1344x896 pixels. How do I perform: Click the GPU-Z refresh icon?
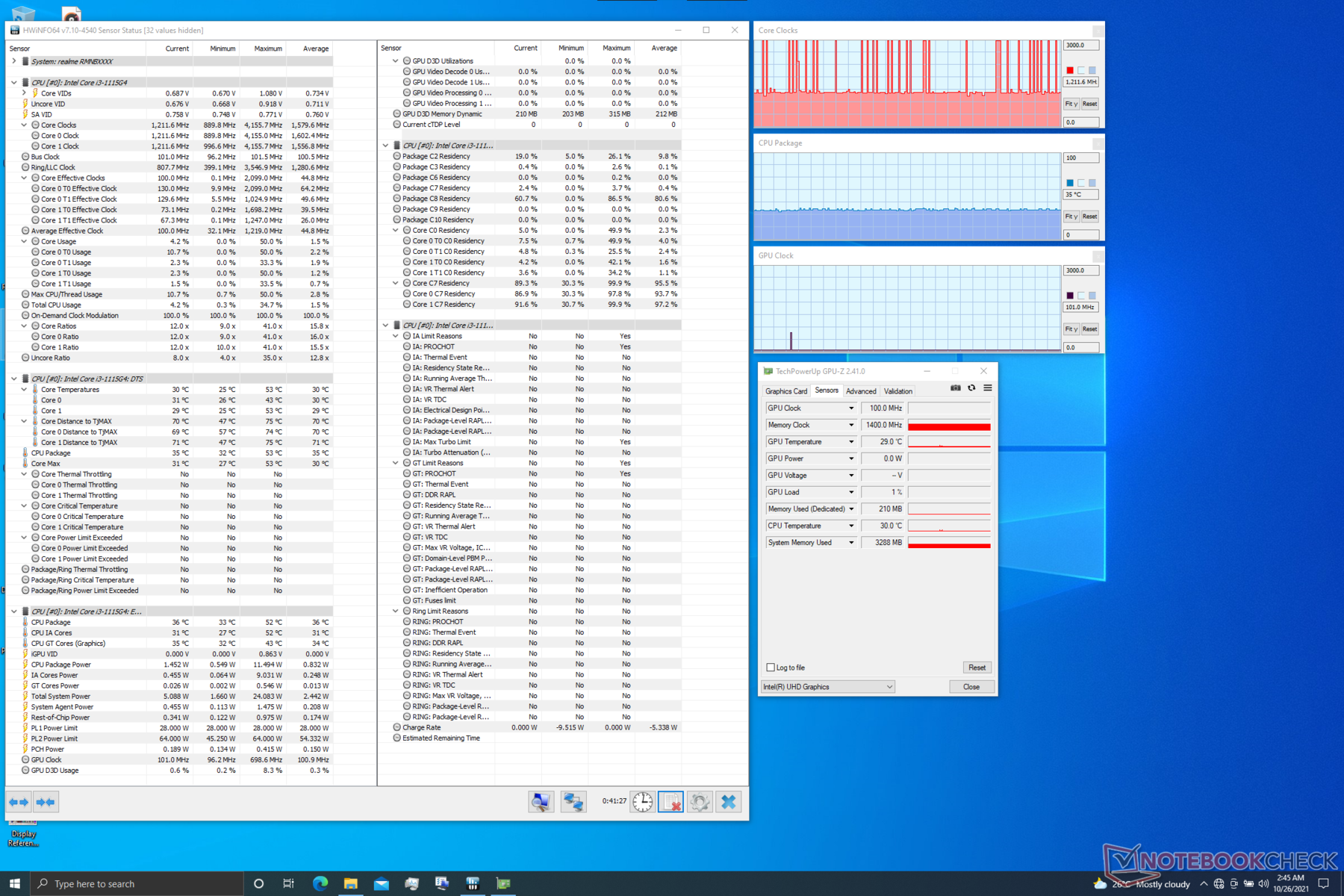click(x=971, y=388)
